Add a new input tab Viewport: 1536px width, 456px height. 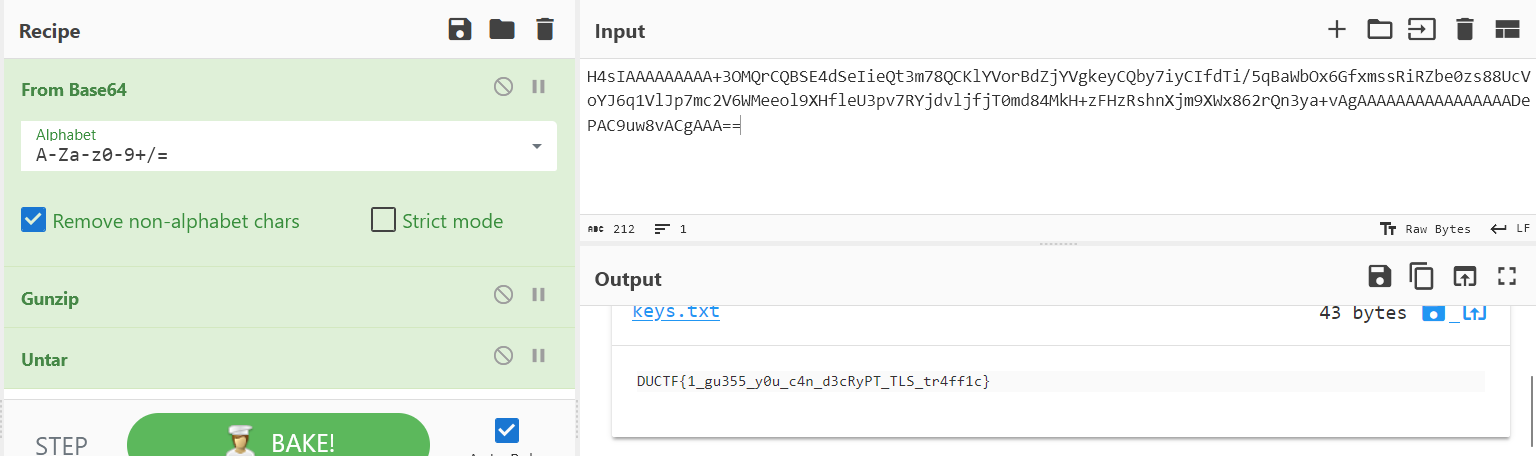tap(1337, 29)
